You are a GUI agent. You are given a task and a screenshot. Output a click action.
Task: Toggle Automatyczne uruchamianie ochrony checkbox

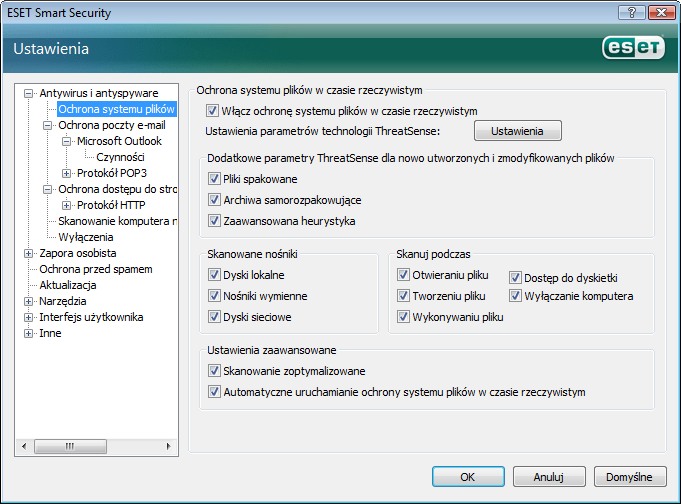click(214, 392)
